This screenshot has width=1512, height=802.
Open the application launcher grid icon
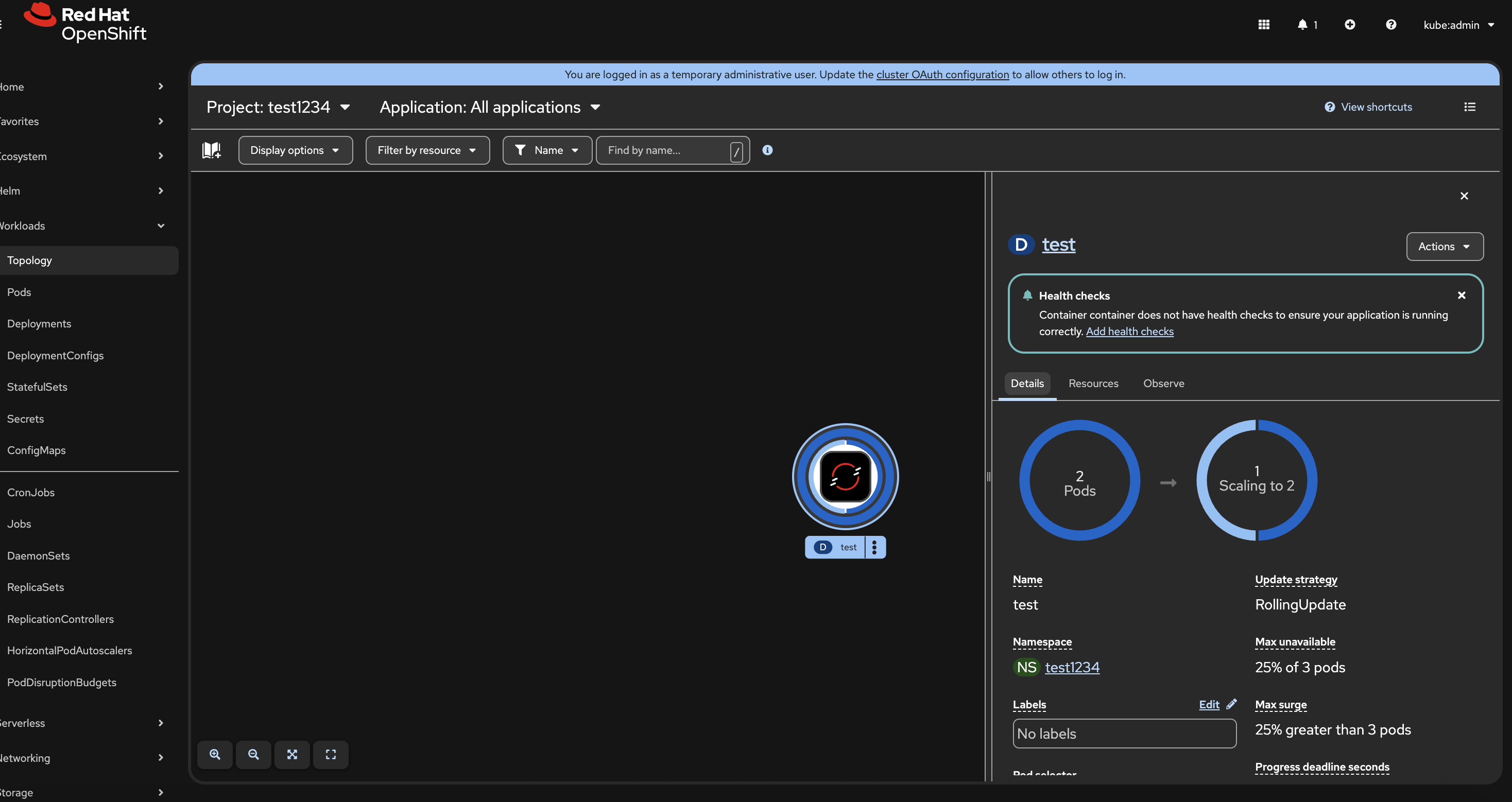tap(1264, 25)
